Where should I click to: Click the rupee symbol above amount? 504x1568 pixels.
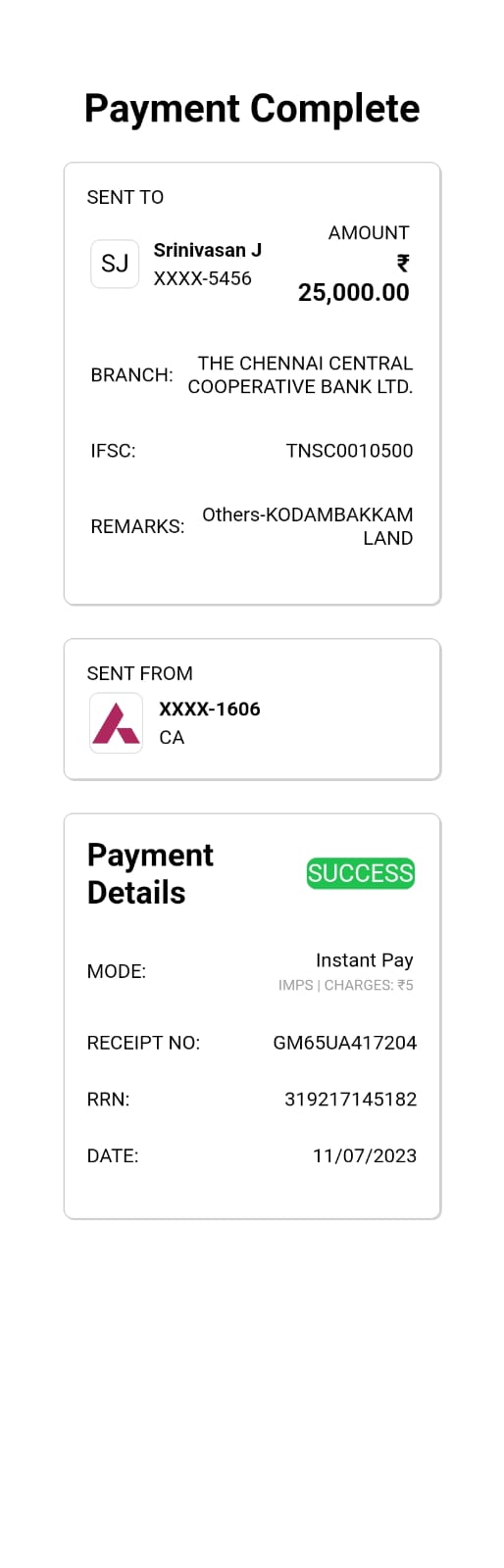pyautogui.click(x=402, y=263)
